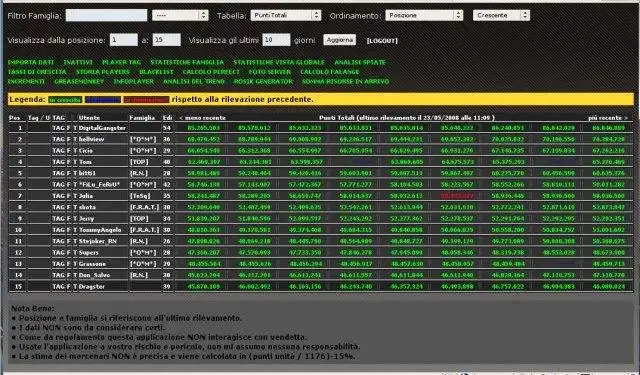Focus the Filtro Famiglia text field
The width and height of the screenshot is (640, 375).
click(x=106, y=16)
